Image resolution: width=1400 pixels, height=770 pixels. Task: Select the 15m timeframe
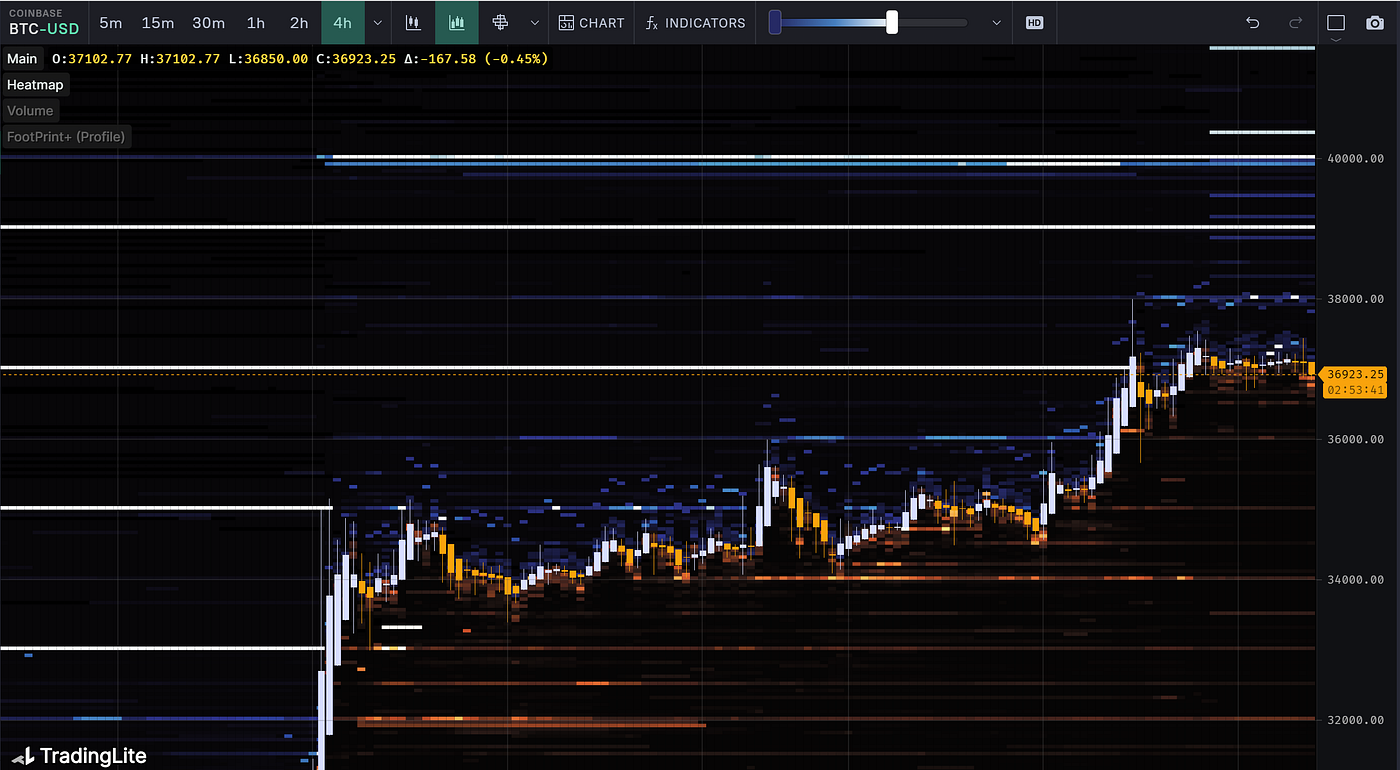coord(157,22)
